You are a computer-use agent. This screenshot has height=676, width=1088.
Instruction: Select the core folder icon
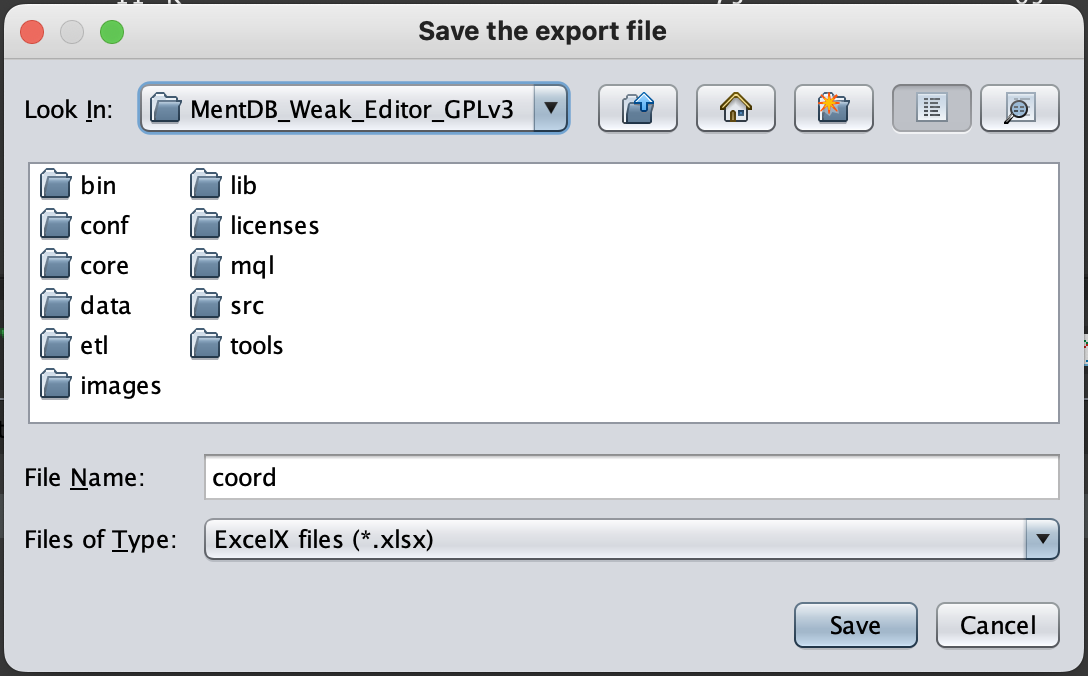pyautogui.click(x=56, y=266)
